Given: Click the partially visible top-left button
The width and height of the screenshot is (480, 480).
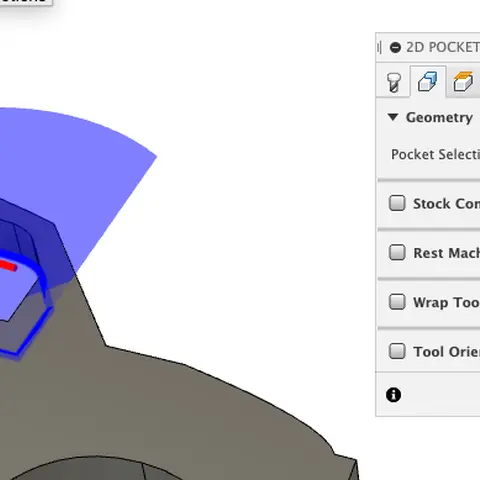Looking at the screenshot, I should (x=26, y=2).
